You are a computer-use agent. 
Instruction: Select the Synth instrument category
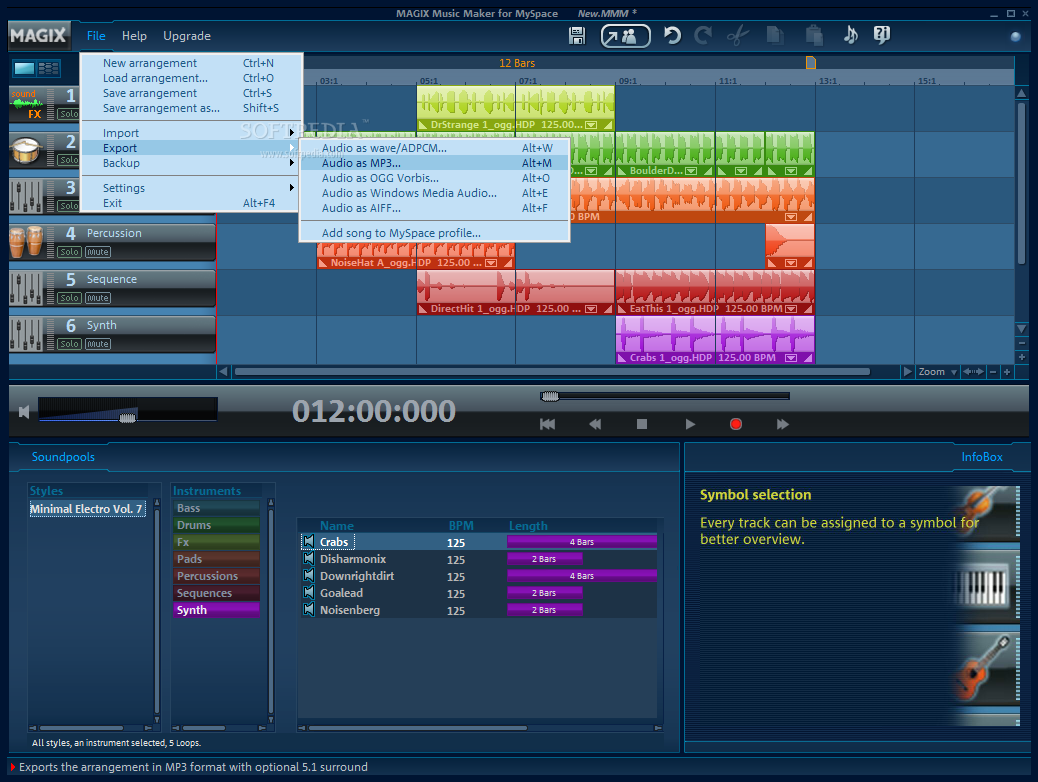pyautogui.click(x=216, y=610)
